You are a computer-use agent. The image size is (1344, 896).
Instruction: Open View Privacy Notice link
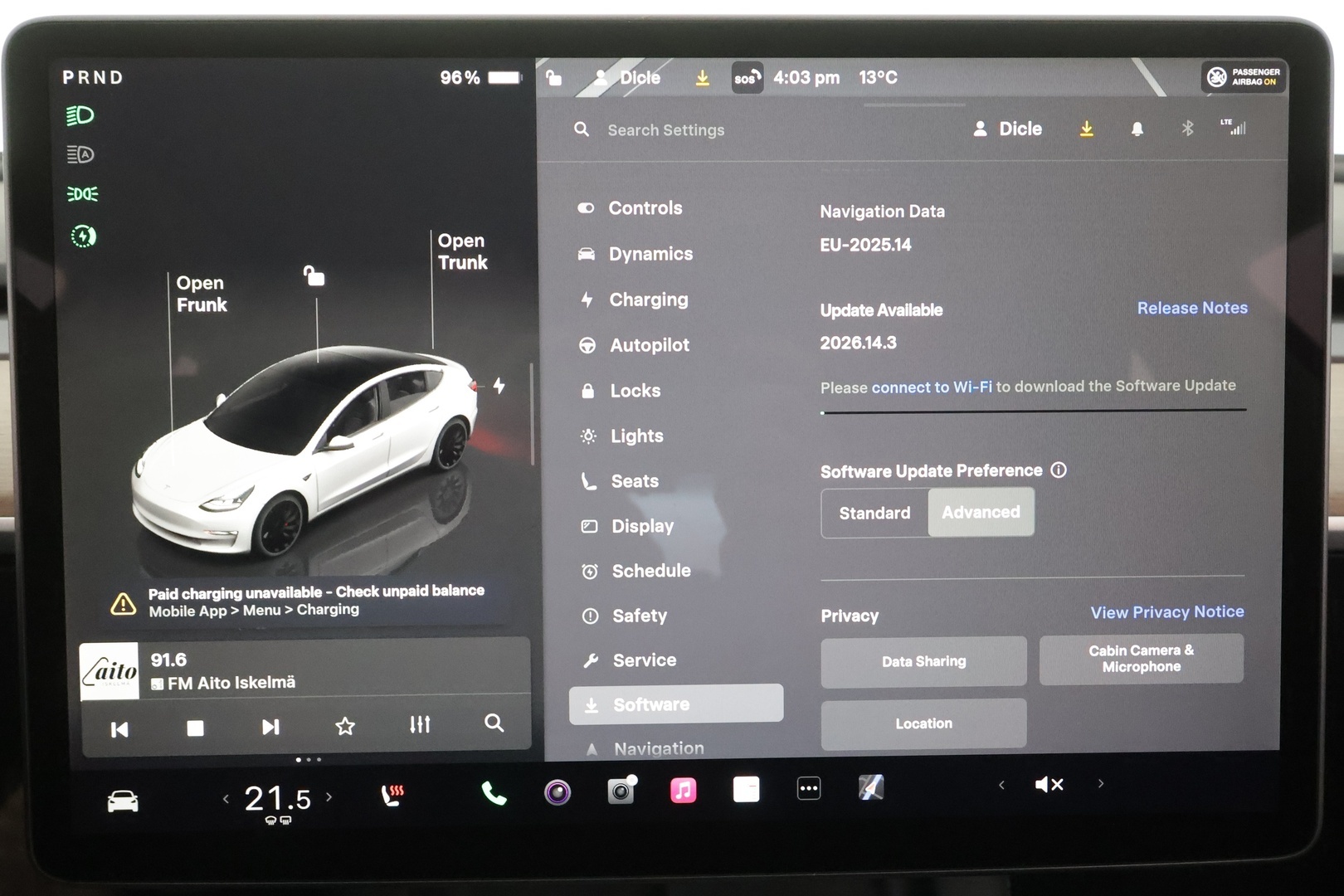click(1166, 612)
